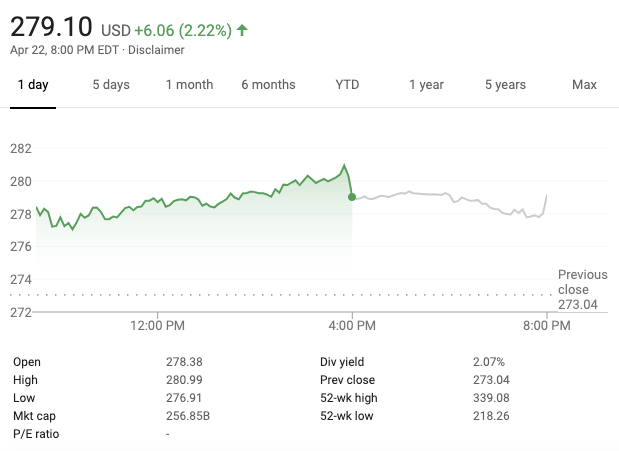
Task: Open the Disclaimer link
Action: [157, 50]
